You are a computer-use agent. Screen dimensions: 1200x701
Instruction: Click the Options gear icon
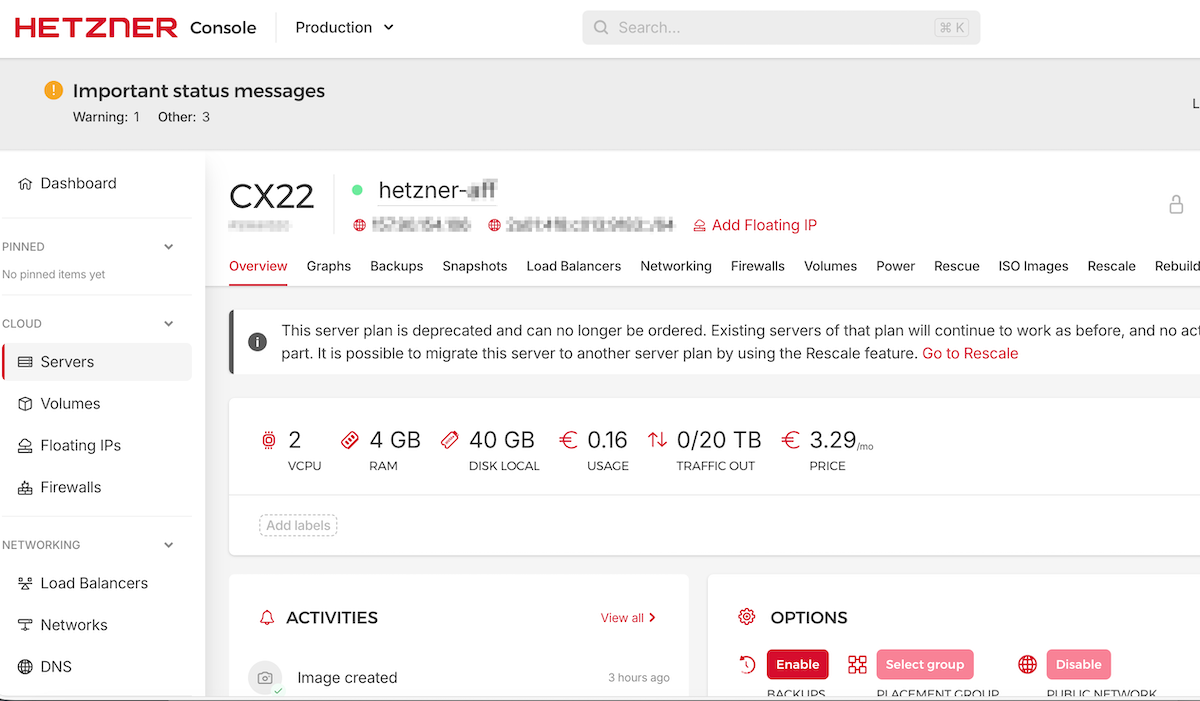click(746, 617)
